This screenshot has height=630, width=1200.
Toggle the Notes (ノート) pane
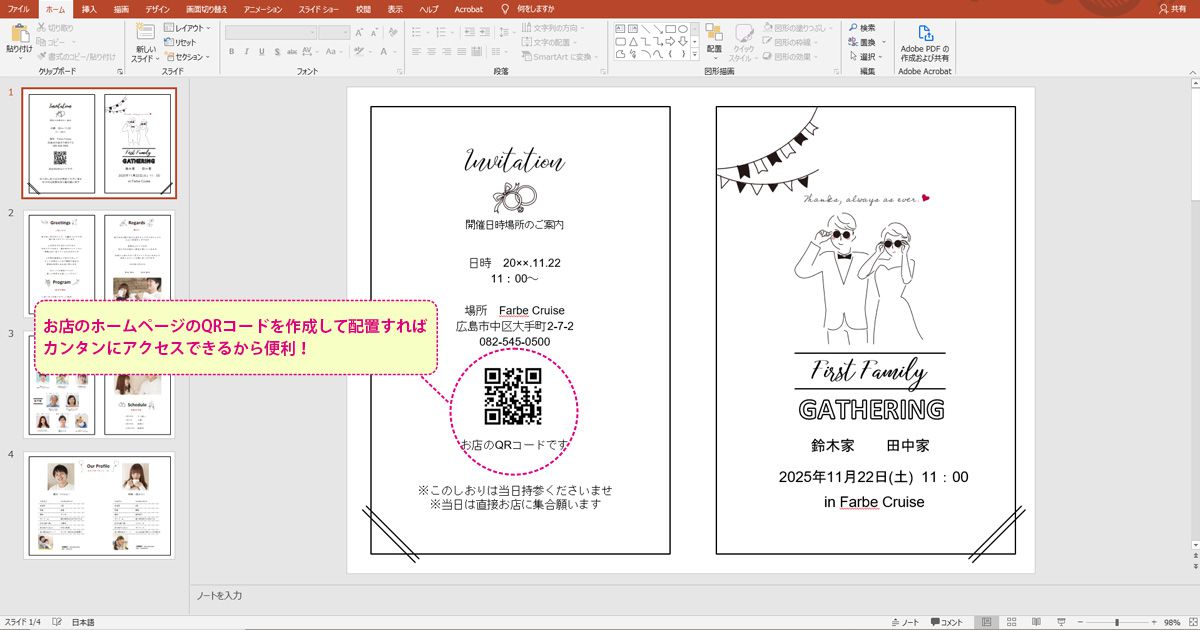click(903, 622)
